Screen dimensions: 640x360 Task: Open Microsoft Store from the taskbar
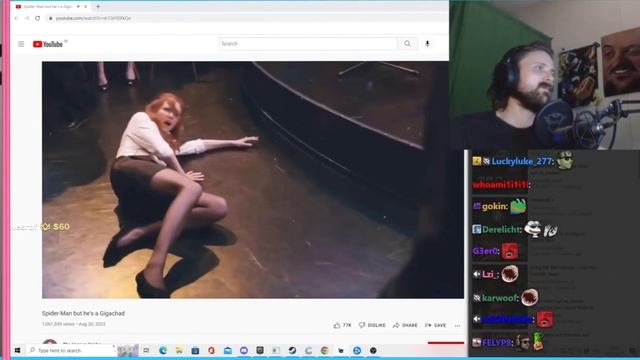(x=195, y=350)
